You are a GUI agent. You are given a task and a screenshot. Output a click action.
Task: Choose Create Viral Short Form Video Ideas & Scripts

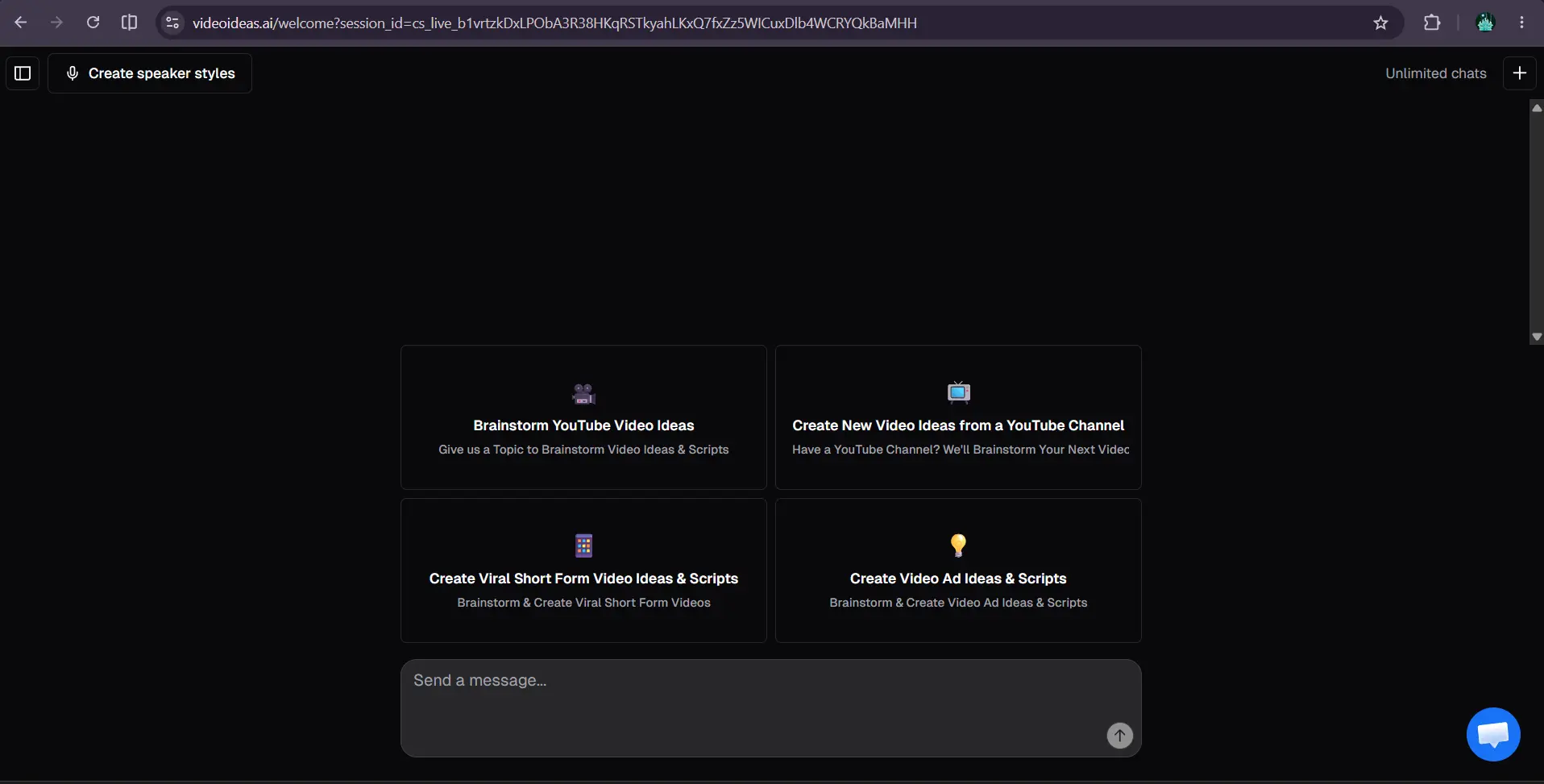pyautogui.click(x=583, y=570)
